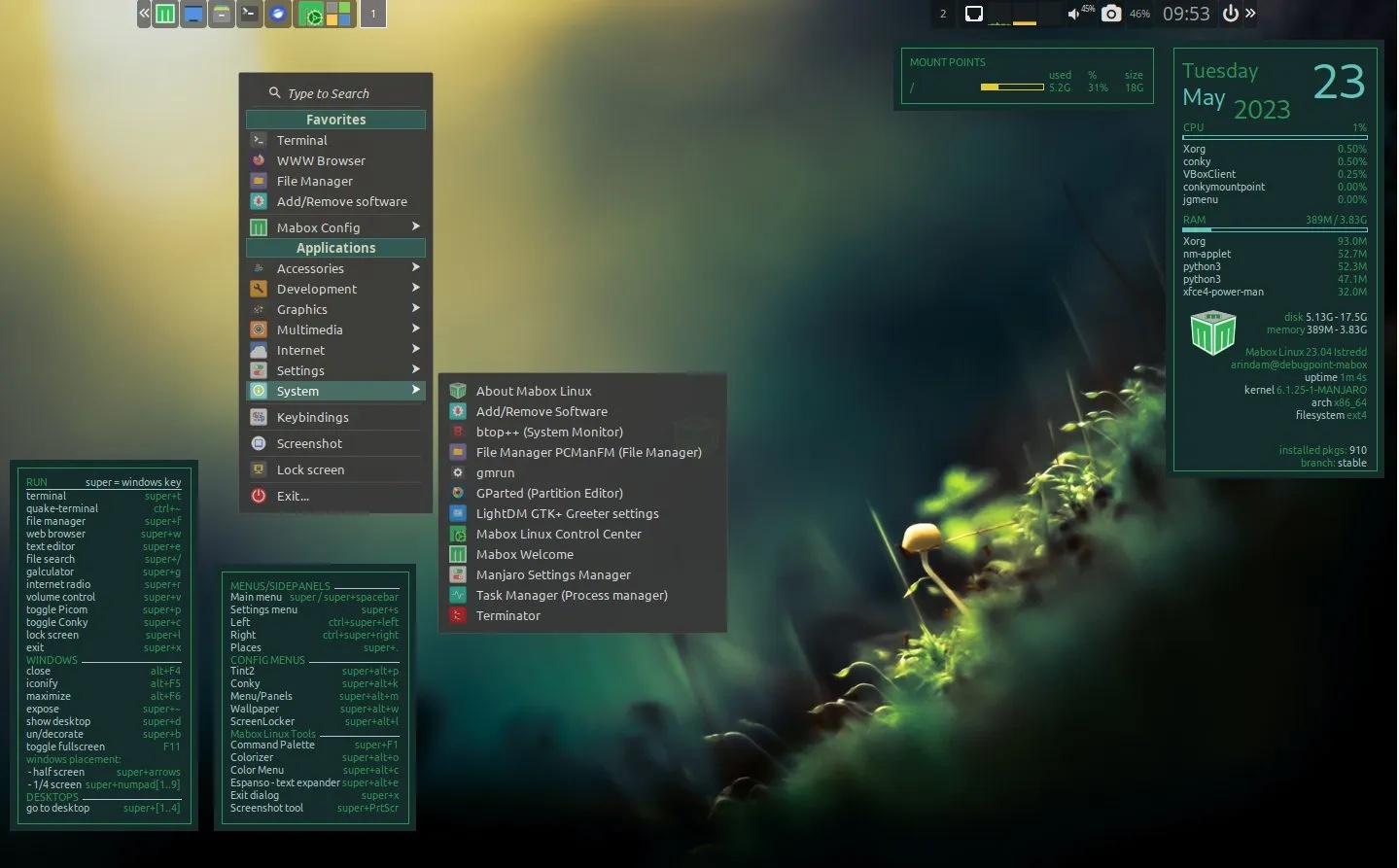
Task: Launch btop++ System Monitor
Action: (542, 432)
